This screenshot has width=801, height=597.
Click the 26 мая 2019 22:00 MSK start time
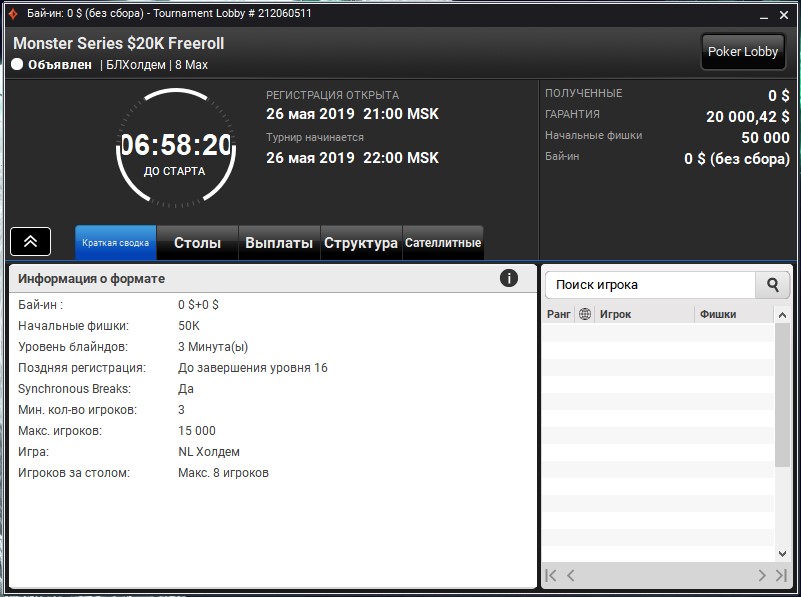tap(352, 158)
